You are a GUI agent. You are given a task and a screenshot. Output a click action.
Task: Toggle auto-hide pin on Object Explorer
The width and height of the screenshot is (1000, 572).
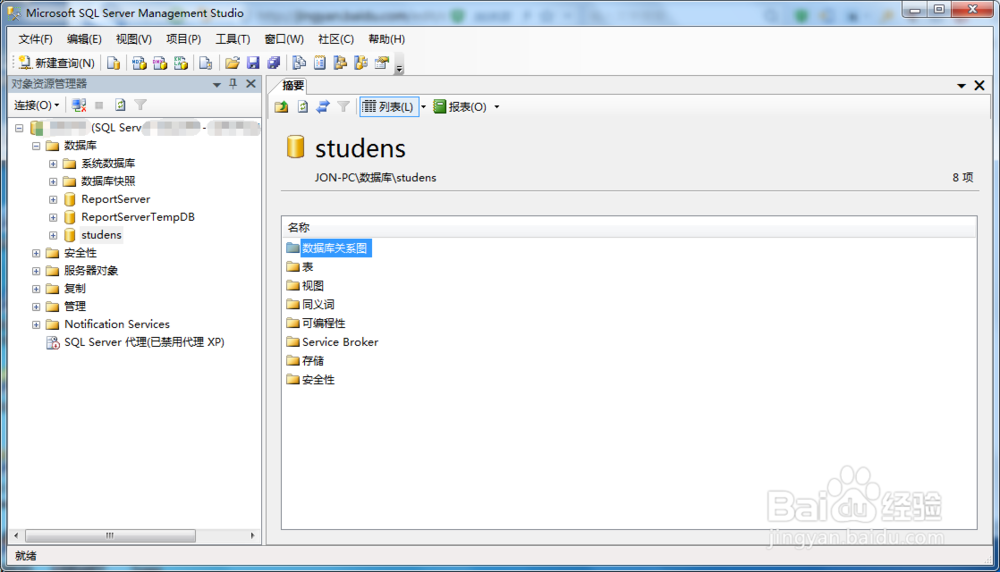click(233, 84)
